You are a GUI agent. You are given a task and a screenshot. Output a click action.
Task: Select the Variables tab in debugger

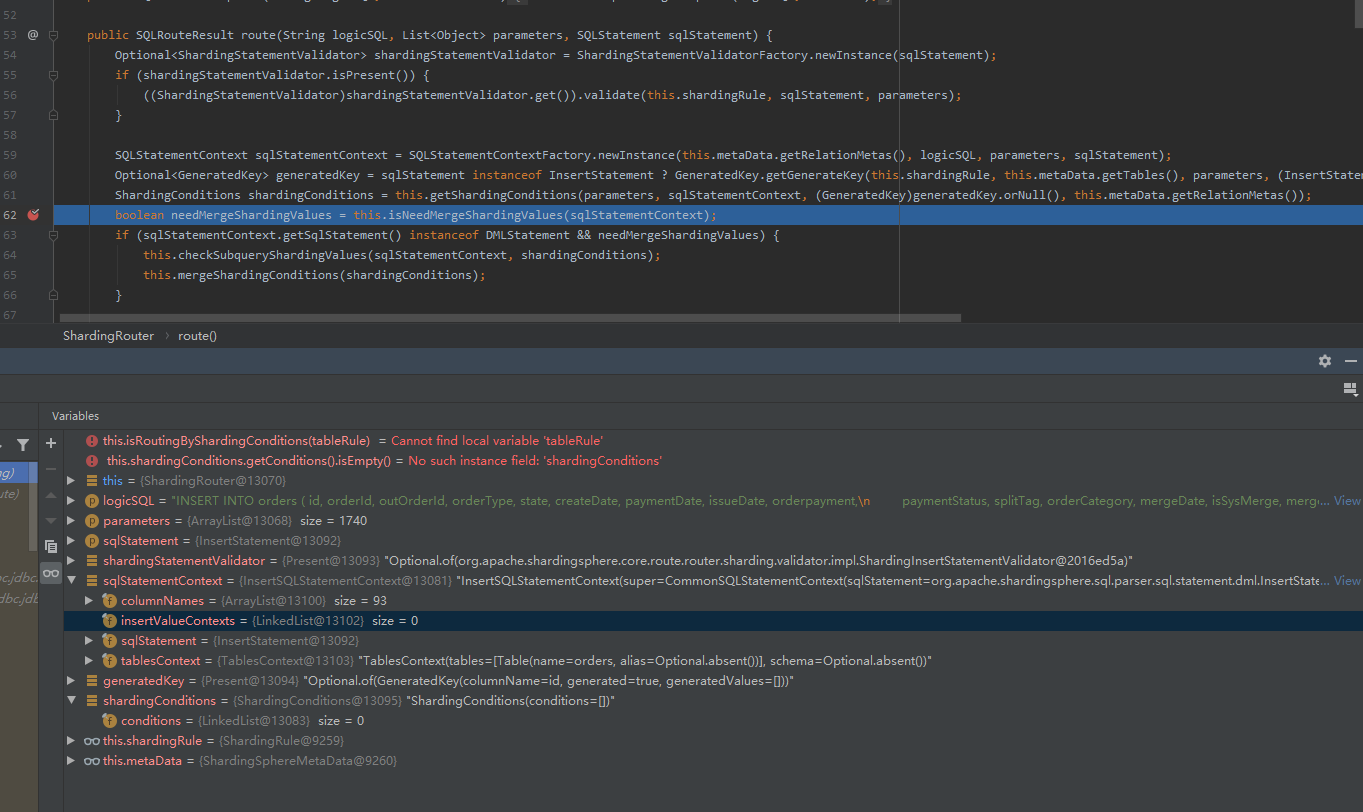(x=77, y=415)
